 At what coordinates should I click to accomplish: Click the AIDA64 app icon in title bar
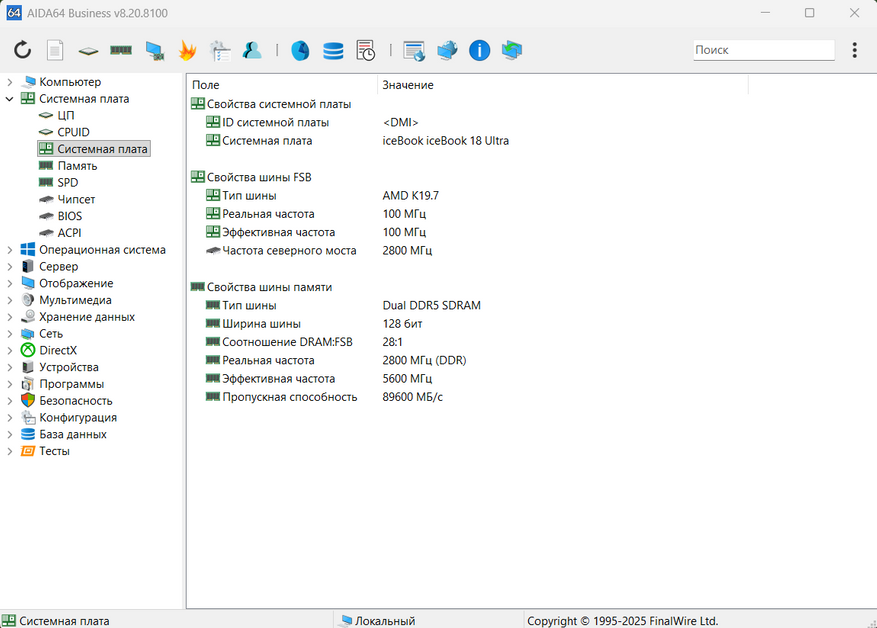(x=14, y=13)
